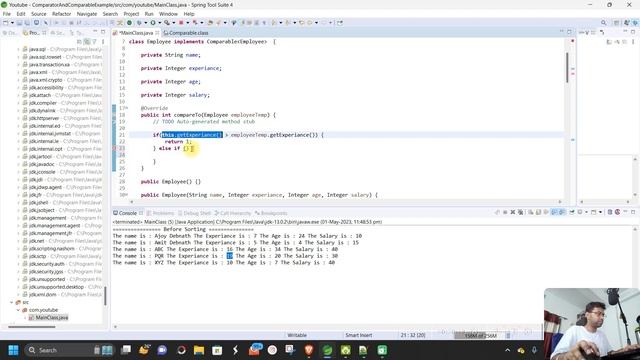Viewport: 640px width, 360px height.
Task: Open the Navigate menu
Action: pyautogui.click(x=87, y=13)
